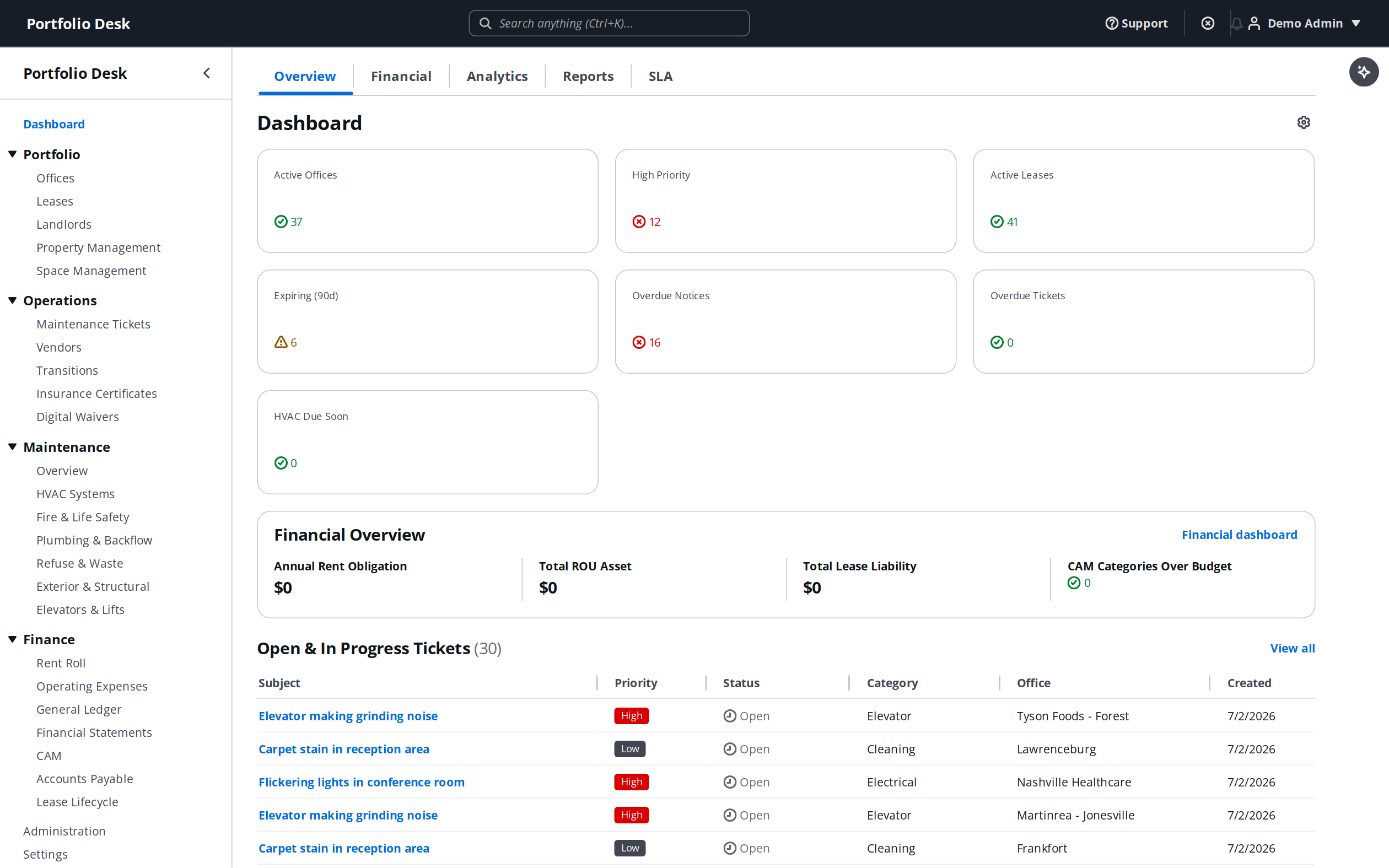Collapse the Maintenance section triangle
Viewport: 1389px width, 868px height.
click(12, 446)
